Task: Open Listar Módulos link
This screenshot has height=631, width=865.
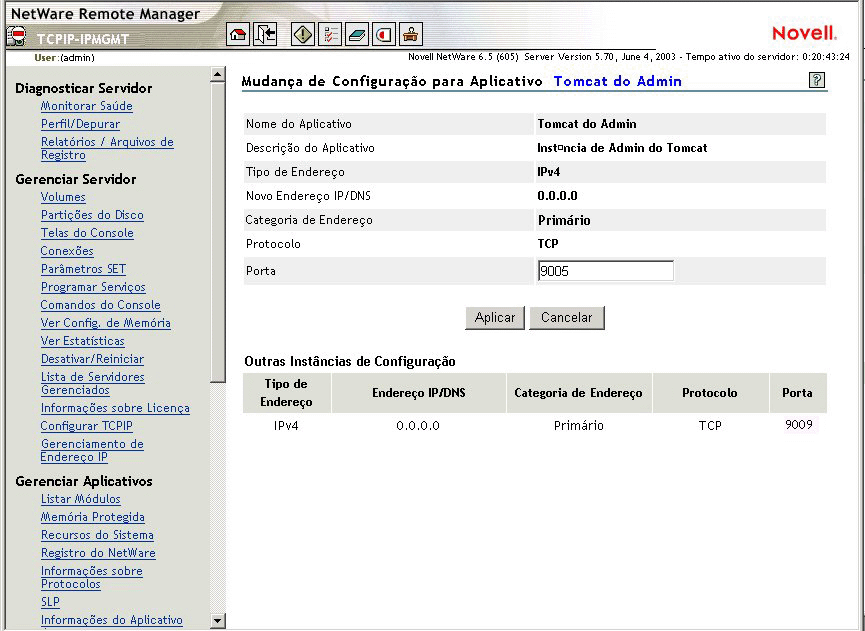Action: [x=81, y=499]
